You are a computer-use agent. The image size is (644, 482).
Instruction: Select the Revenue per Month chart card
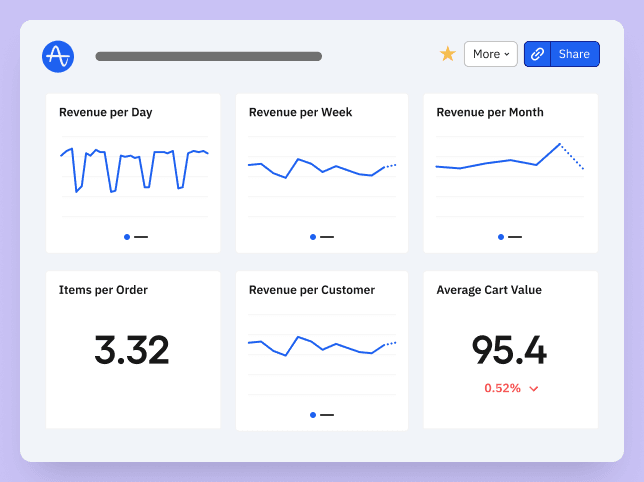coord(510,172)
